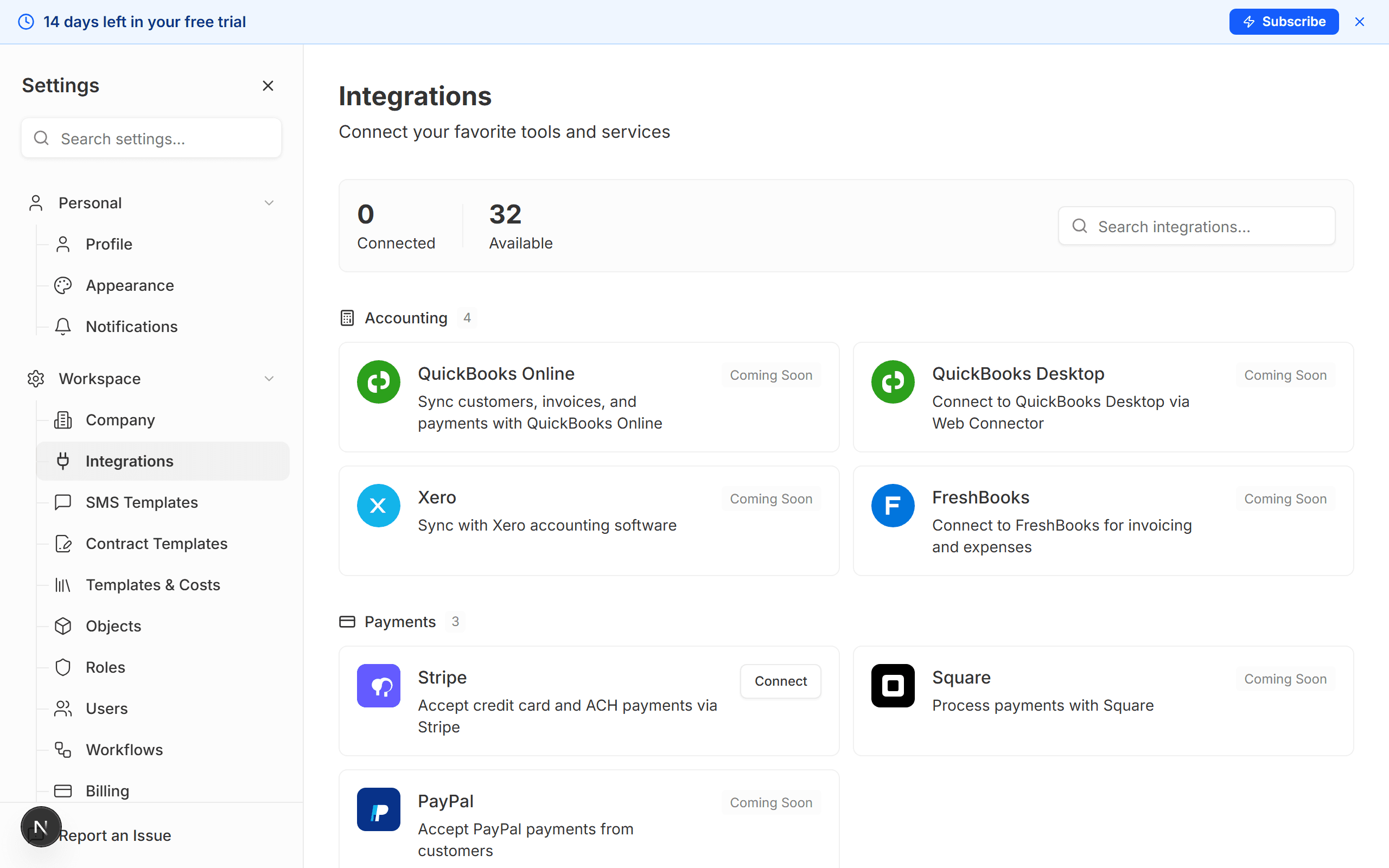Collapse the Personal section
Viewport: 1389px width, 868px height.
click(269, 202)
